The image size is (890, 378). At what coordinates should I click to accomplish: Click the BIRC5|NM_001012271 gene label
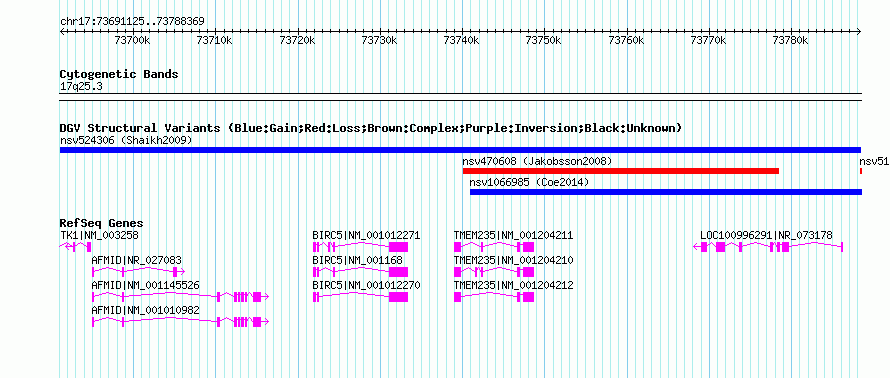pos(366,235)
